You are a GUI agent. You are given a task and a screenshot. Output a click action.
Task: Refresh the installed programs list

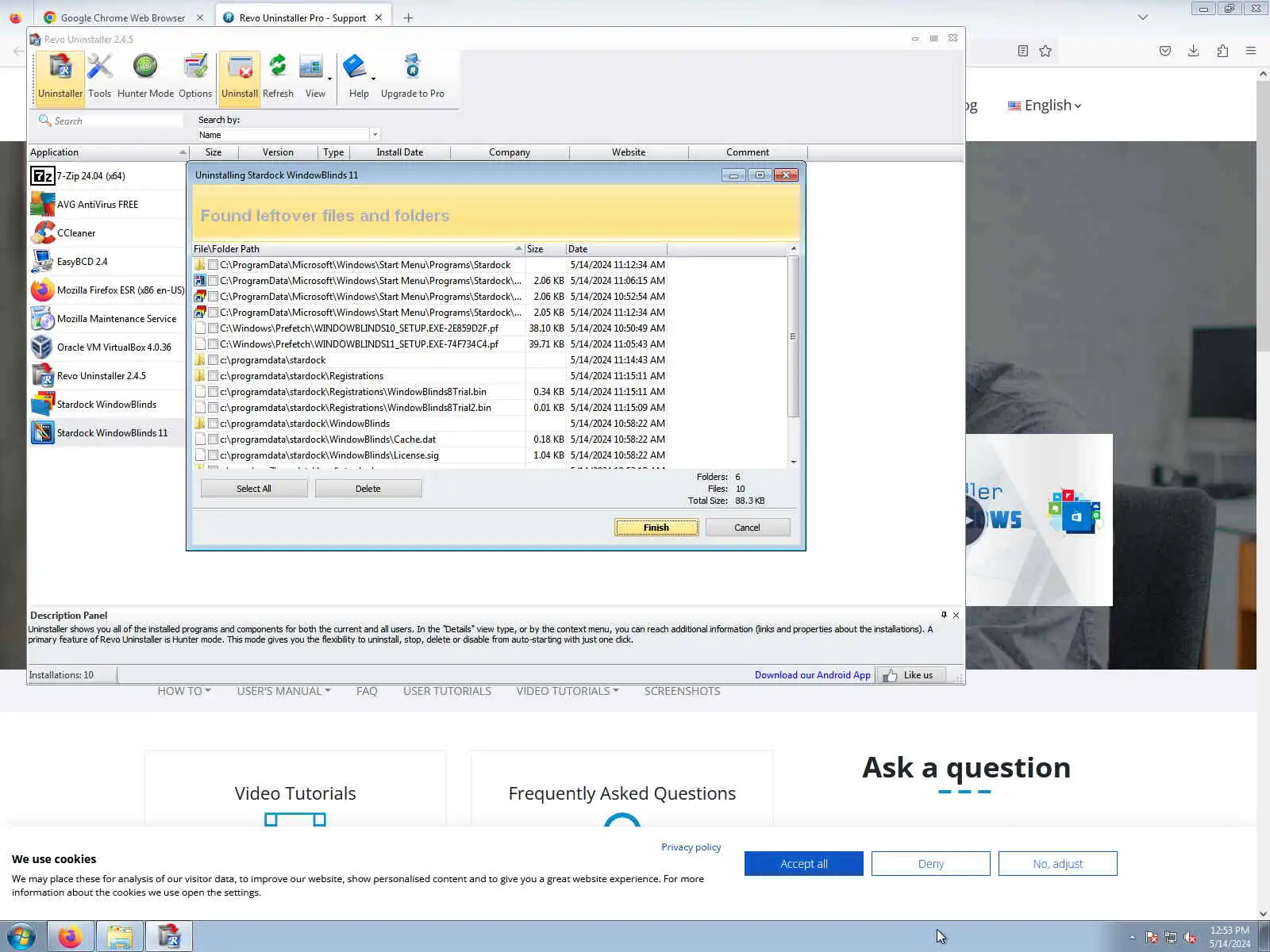click(x=278, y=76)
